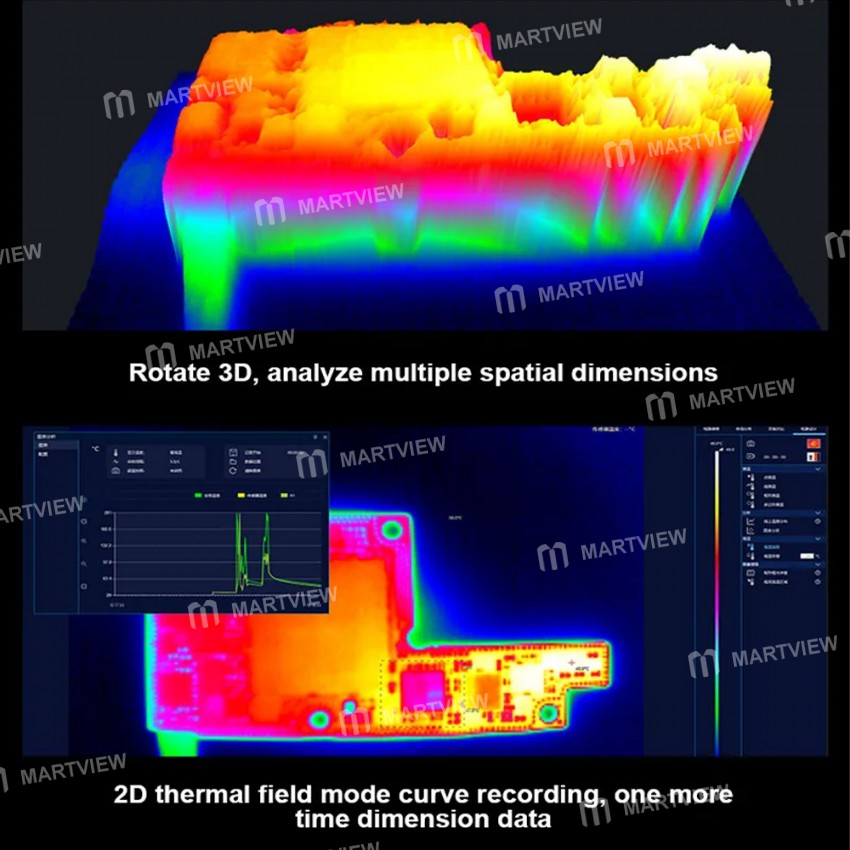850x850 pixels.
Task: Toggle eye icon next to line chart row
Action: (x=817, y=521)
